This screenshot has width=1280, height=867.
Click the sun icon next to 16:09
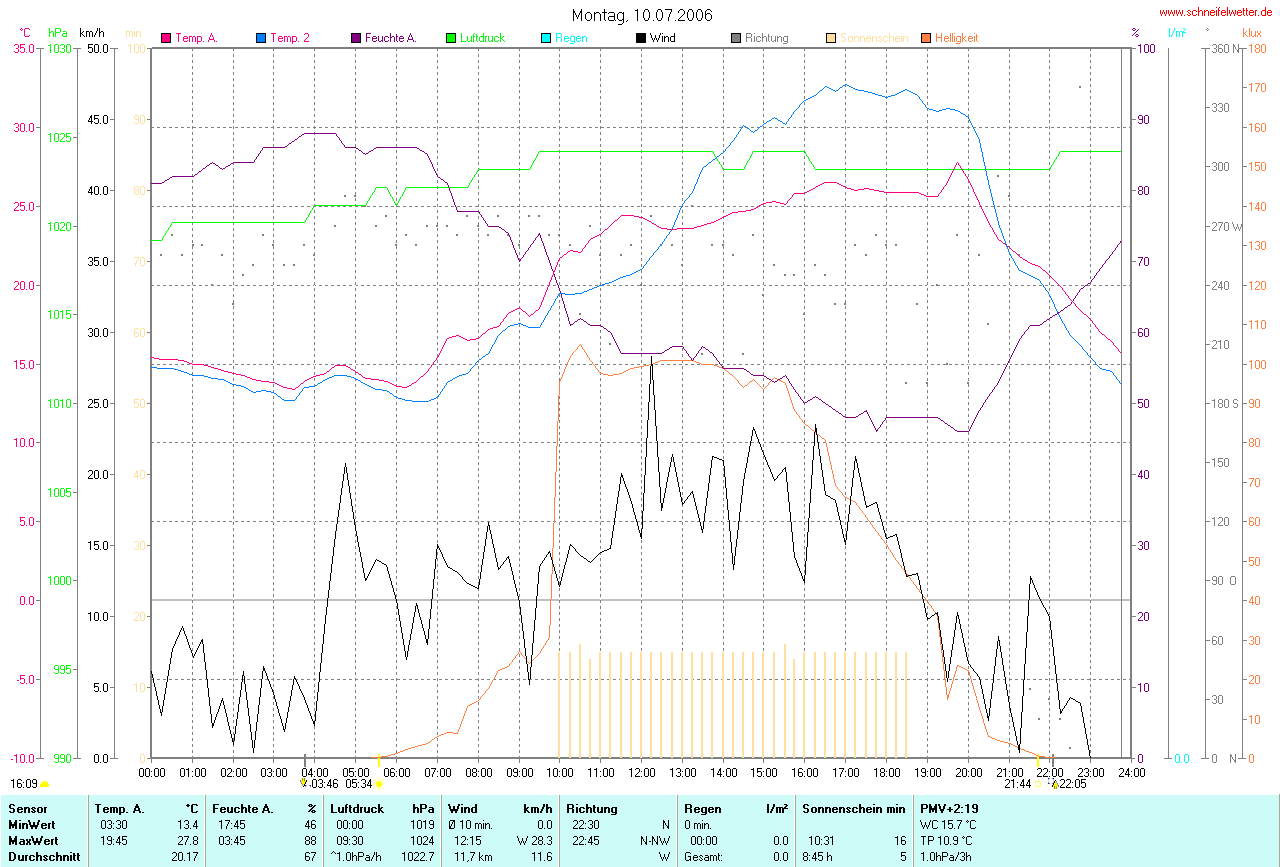tap(45, 785)
